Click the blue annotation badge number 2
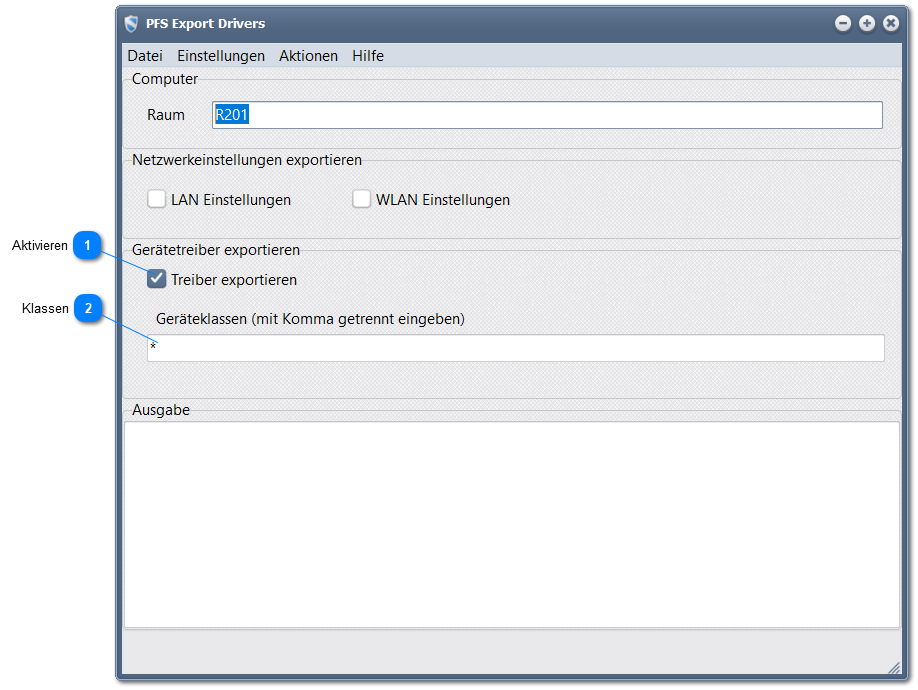This screenshot has width=918, height=690. click(x=88, y=309)
